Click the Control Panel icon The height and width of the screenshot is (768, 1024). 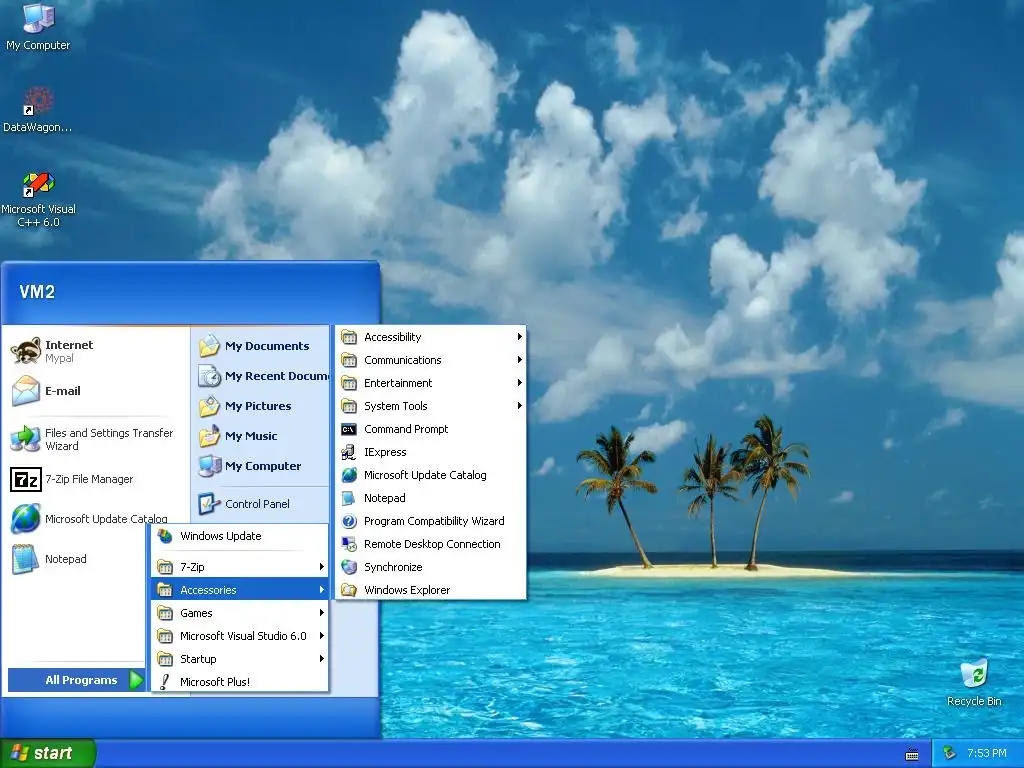click(208, 504)
